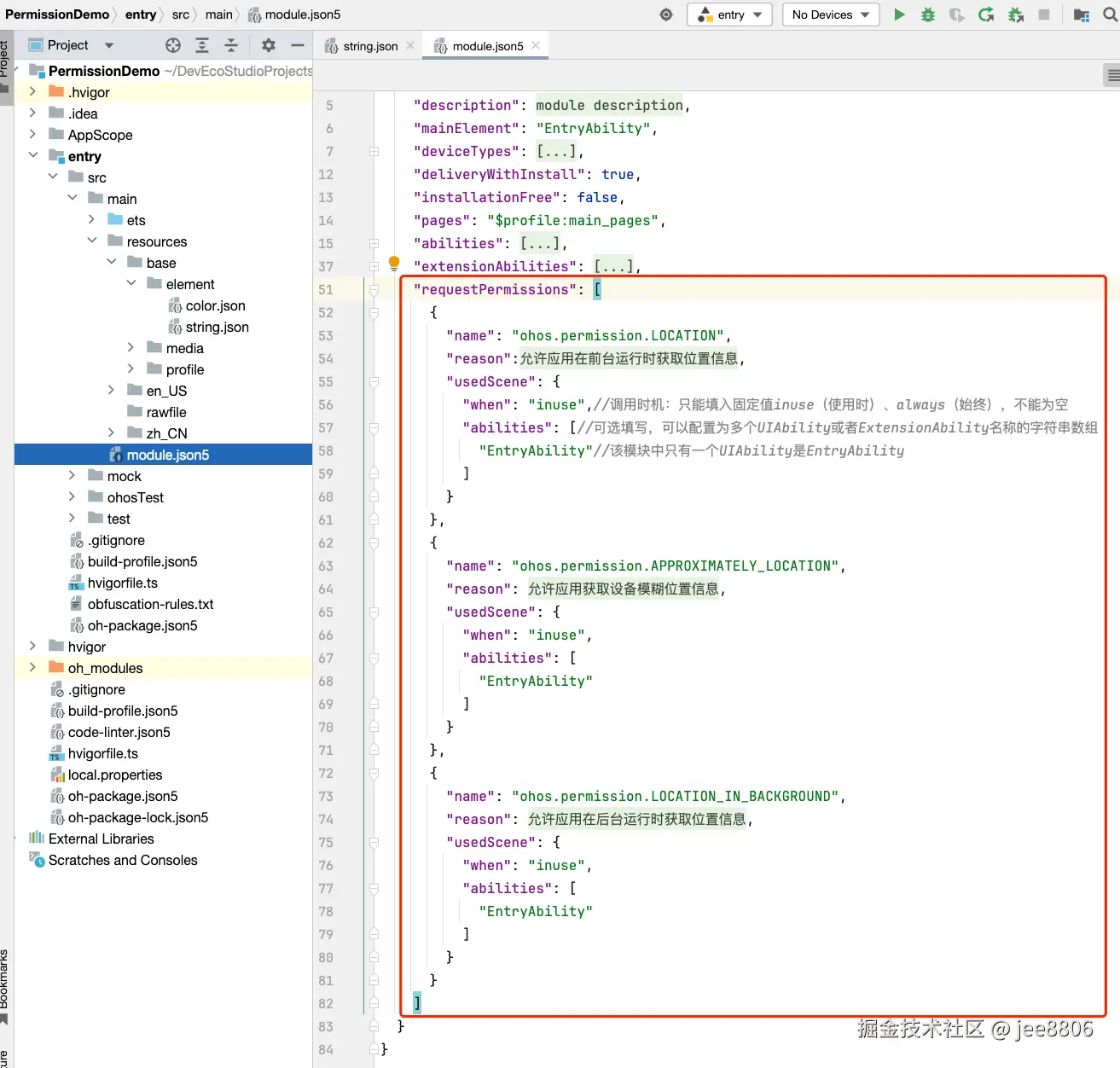Click the locate target icon beside entry selector
This screenshot has width=1120, height=1068.
666,15
